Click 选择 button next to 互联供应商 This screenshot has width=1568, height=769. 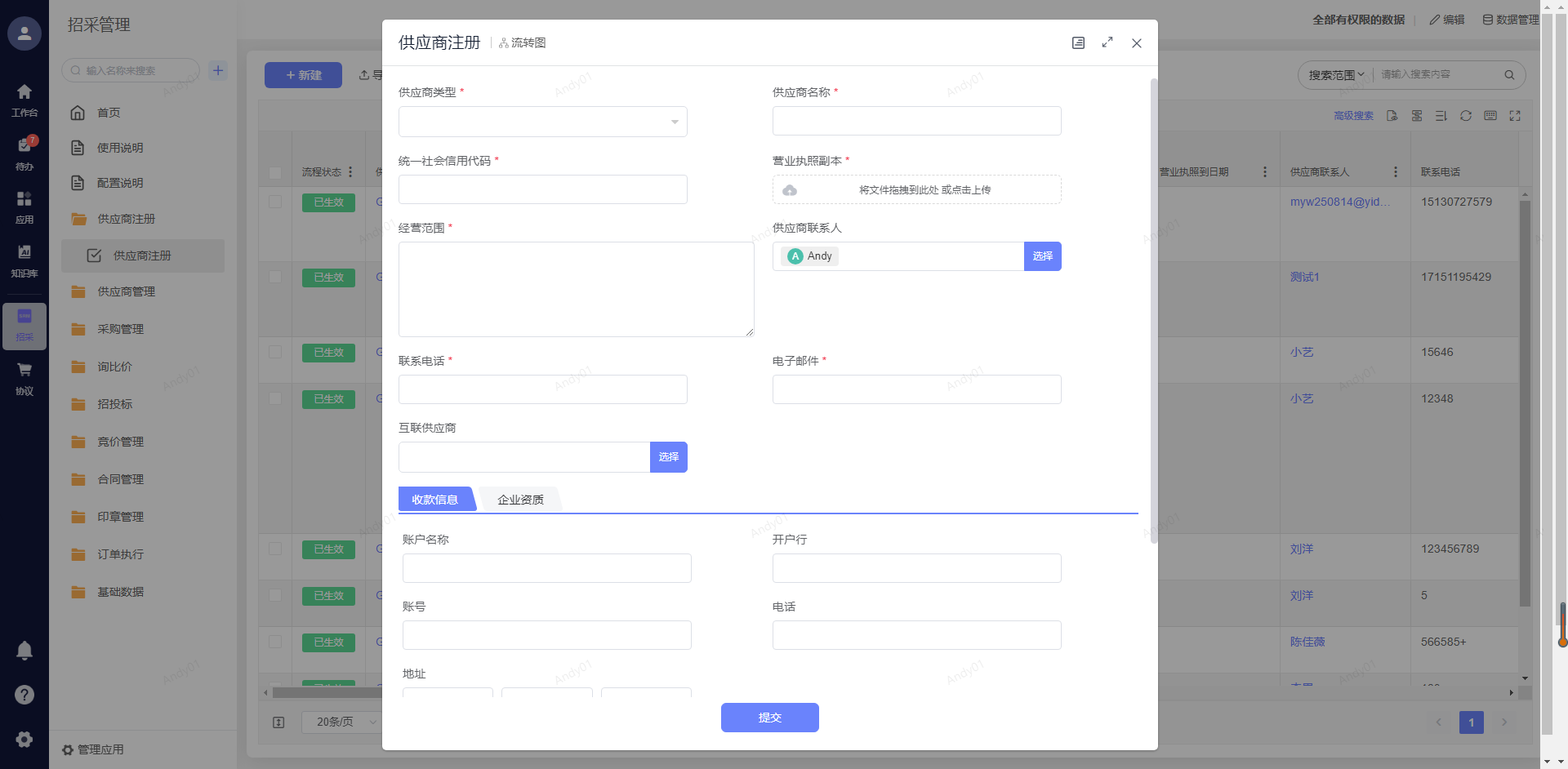668,457
